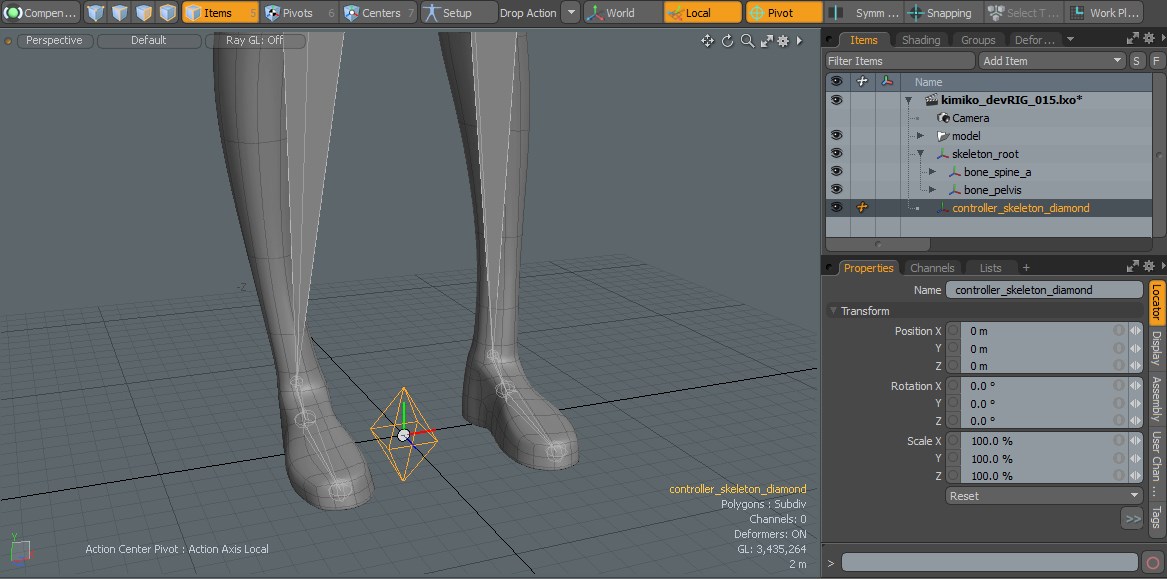Image resolution: width=1167 pixels, height=579 pixels.
Task: Open the Display vertical tab
Action: [x=1157, y=350]
